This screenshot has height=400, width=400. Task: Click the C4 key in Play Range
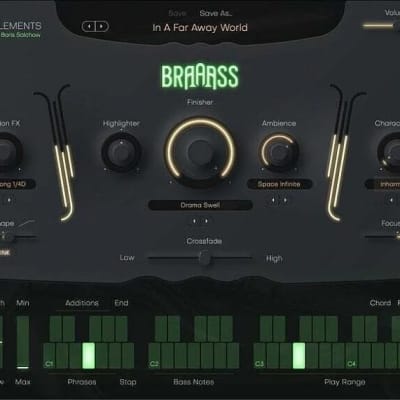pyautogui.click(x=351, y=356)
